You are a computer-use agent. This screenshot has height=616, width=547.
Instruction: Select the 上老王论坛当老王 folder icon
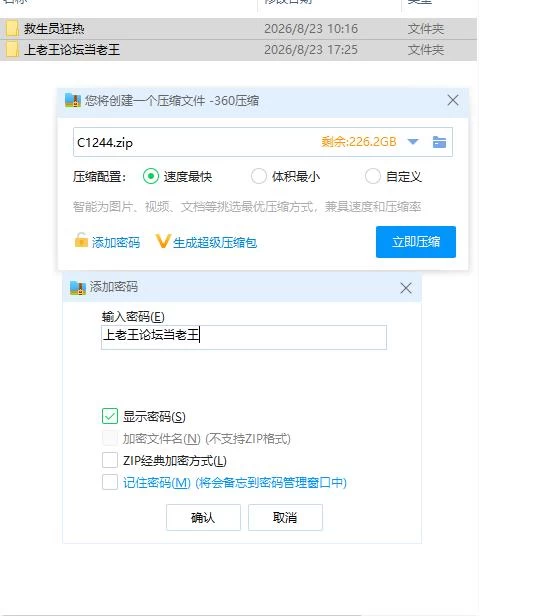click(x=12, y=50)
